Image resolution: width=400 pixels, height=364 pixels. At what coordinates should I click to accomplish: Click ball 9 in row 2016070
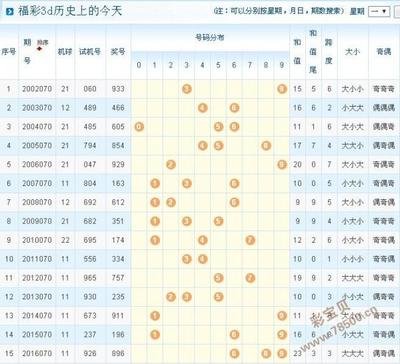click(x=282, y=353)
